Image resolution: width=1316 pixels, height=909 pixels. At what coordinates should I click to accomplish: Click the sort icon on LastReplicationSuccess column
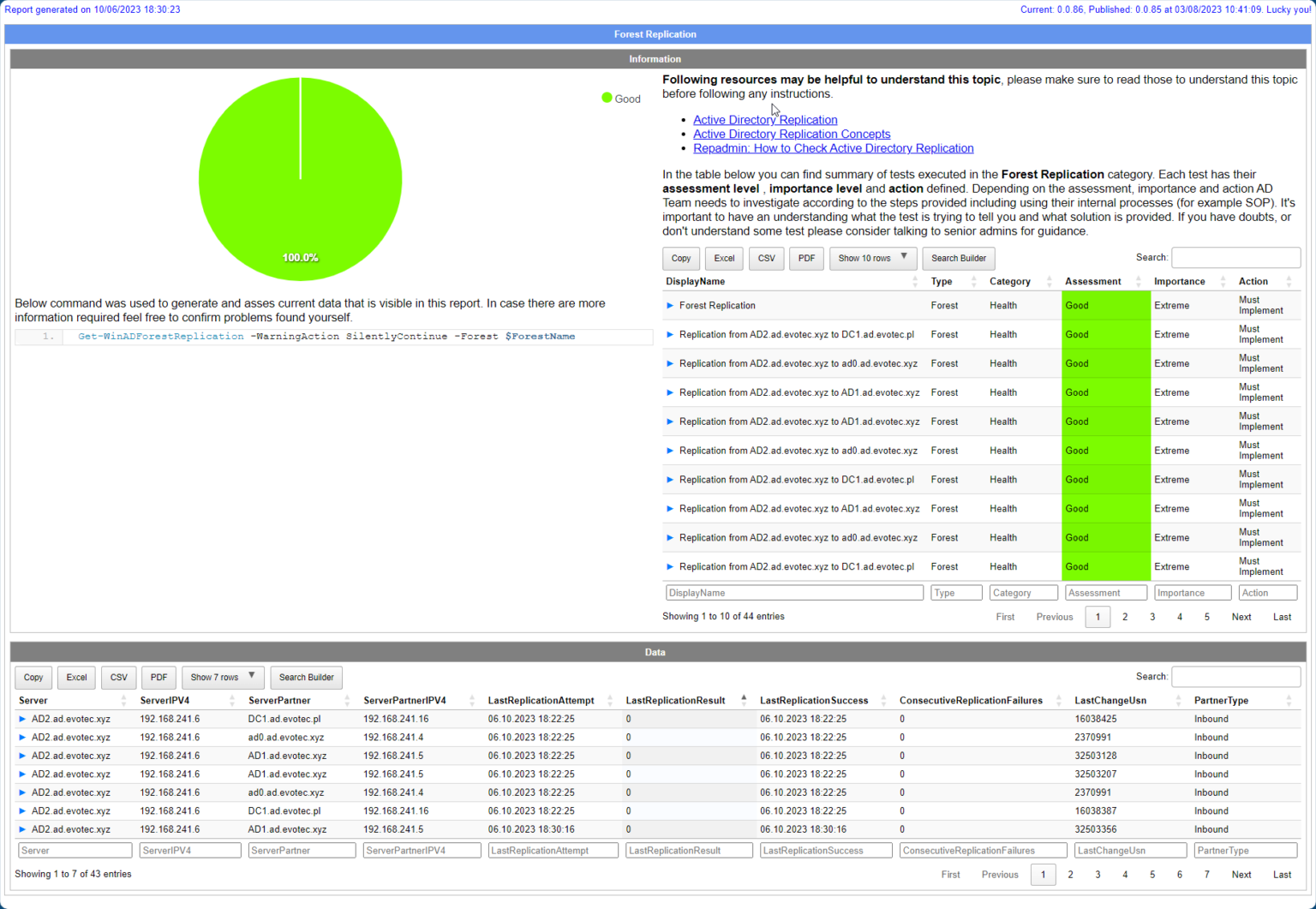pyautogui.click(x=882, y=700)
